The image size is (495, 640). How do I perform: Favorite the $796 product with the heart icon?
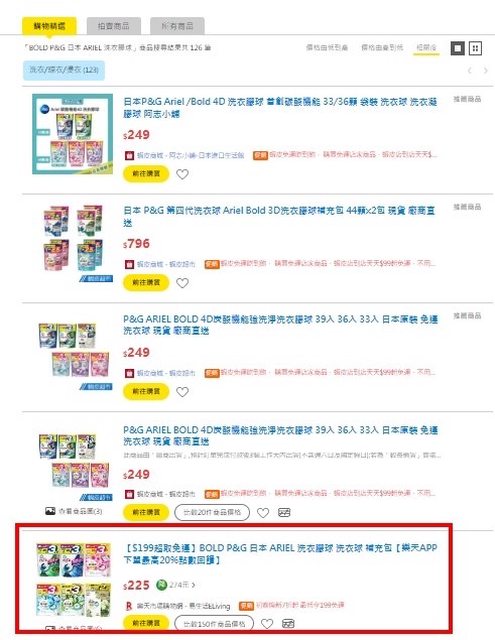tap(182, 283)
